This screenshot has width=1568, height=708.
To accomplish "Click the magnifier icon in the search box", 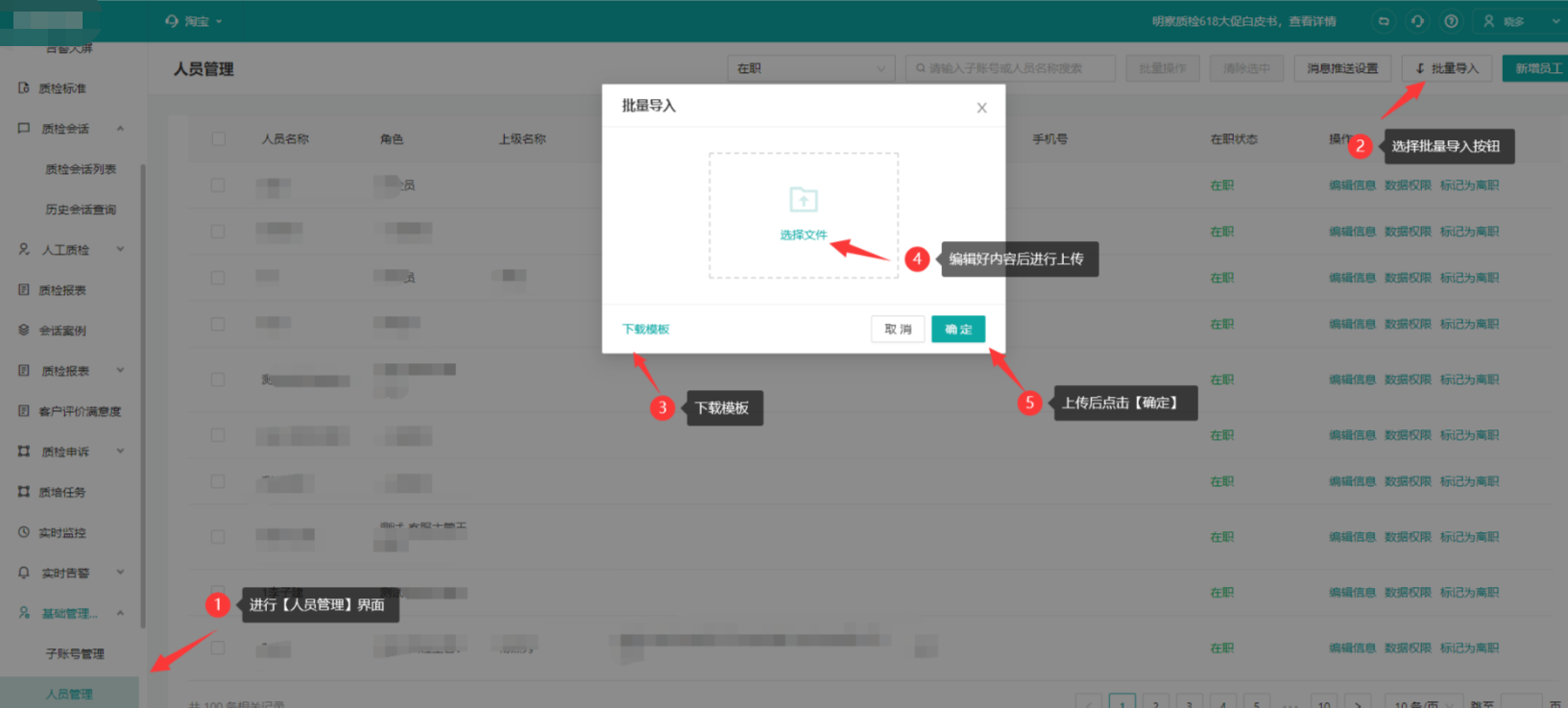I will (x=921, y=68).
